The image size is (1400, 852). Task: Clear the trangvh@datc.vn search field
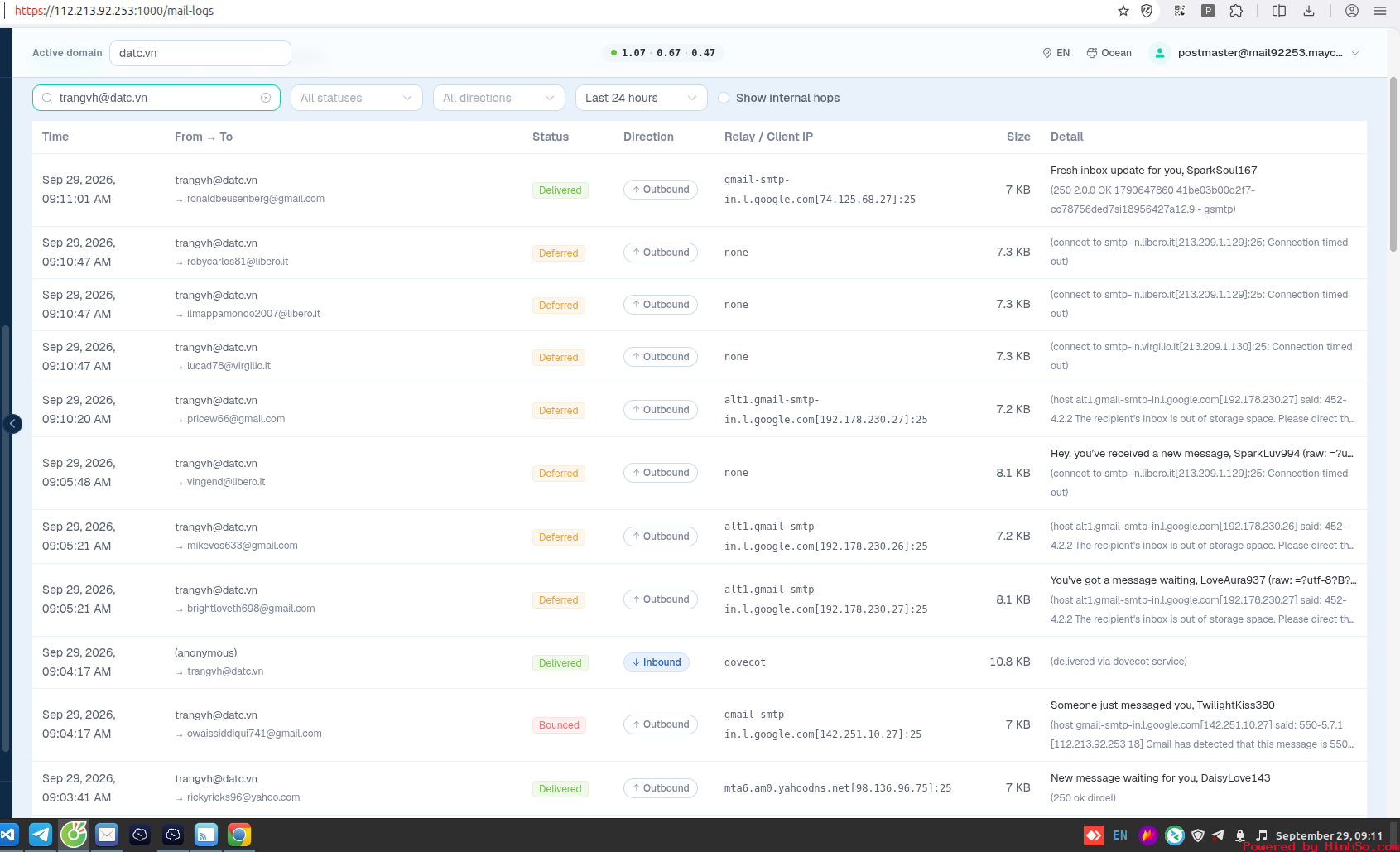tap(266, 98)
